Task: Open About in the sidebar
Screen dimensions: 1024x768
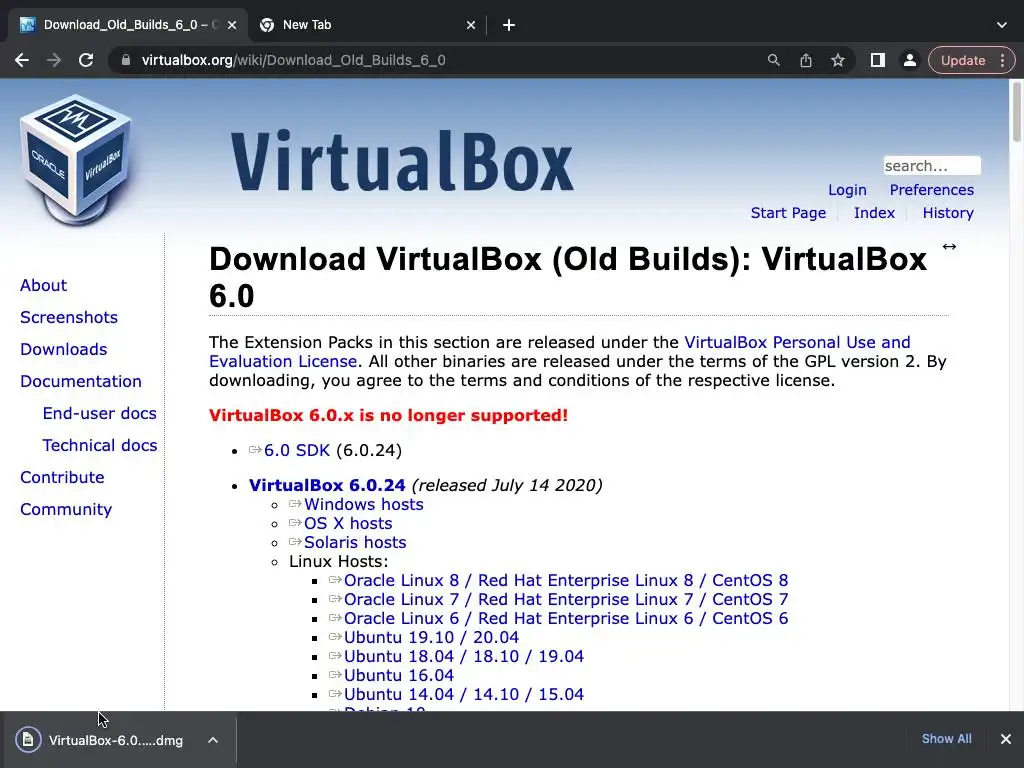Action: [43, 285]
